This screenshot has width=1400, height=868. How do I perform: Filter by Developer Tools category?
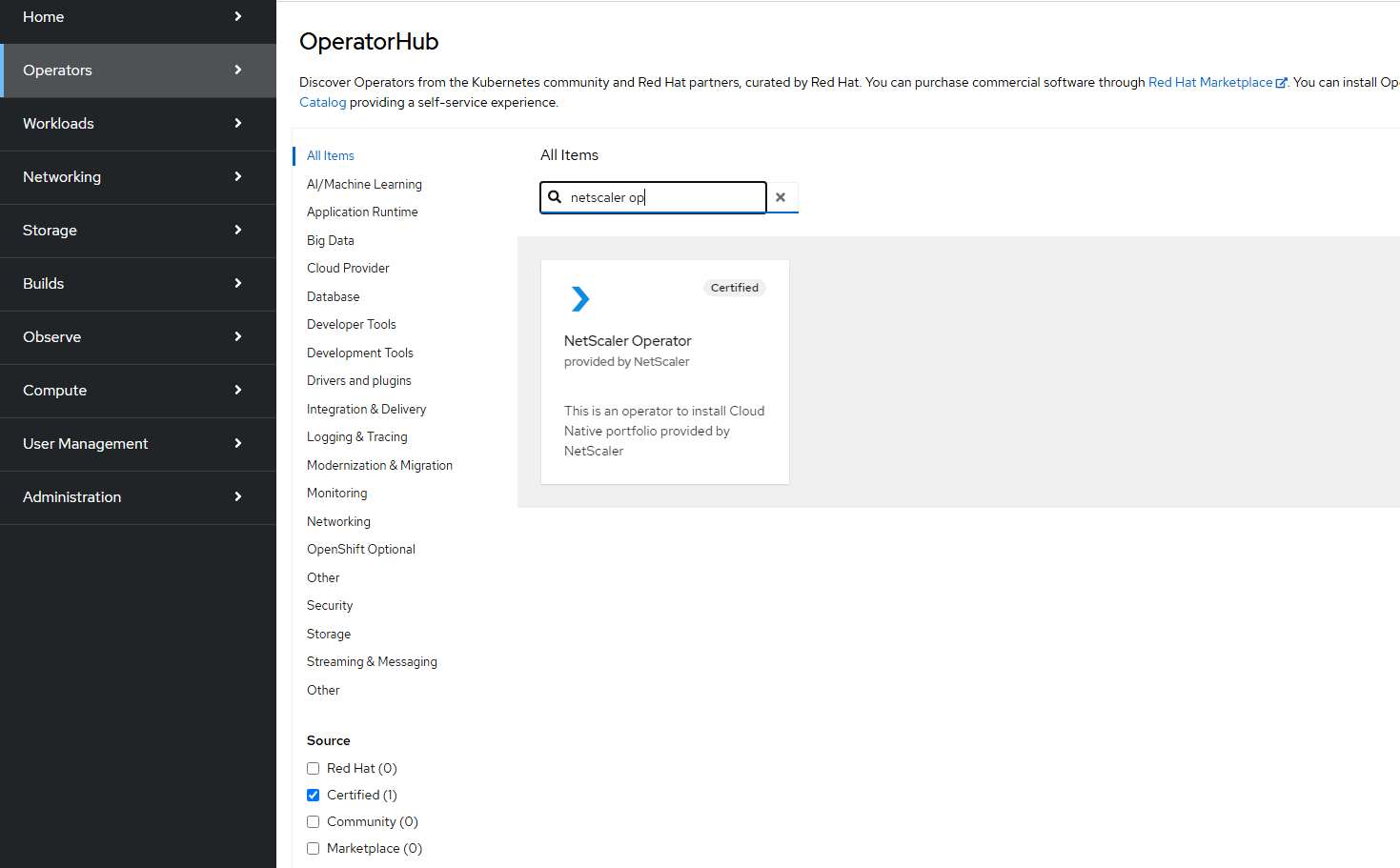352,324
